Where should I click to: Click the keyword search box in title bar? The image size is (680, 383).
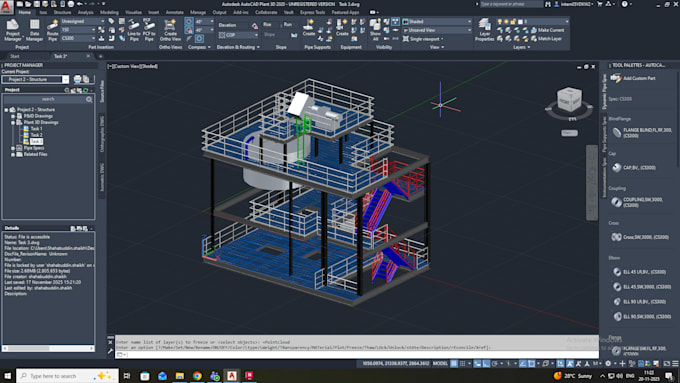click(x=511, y=4)
